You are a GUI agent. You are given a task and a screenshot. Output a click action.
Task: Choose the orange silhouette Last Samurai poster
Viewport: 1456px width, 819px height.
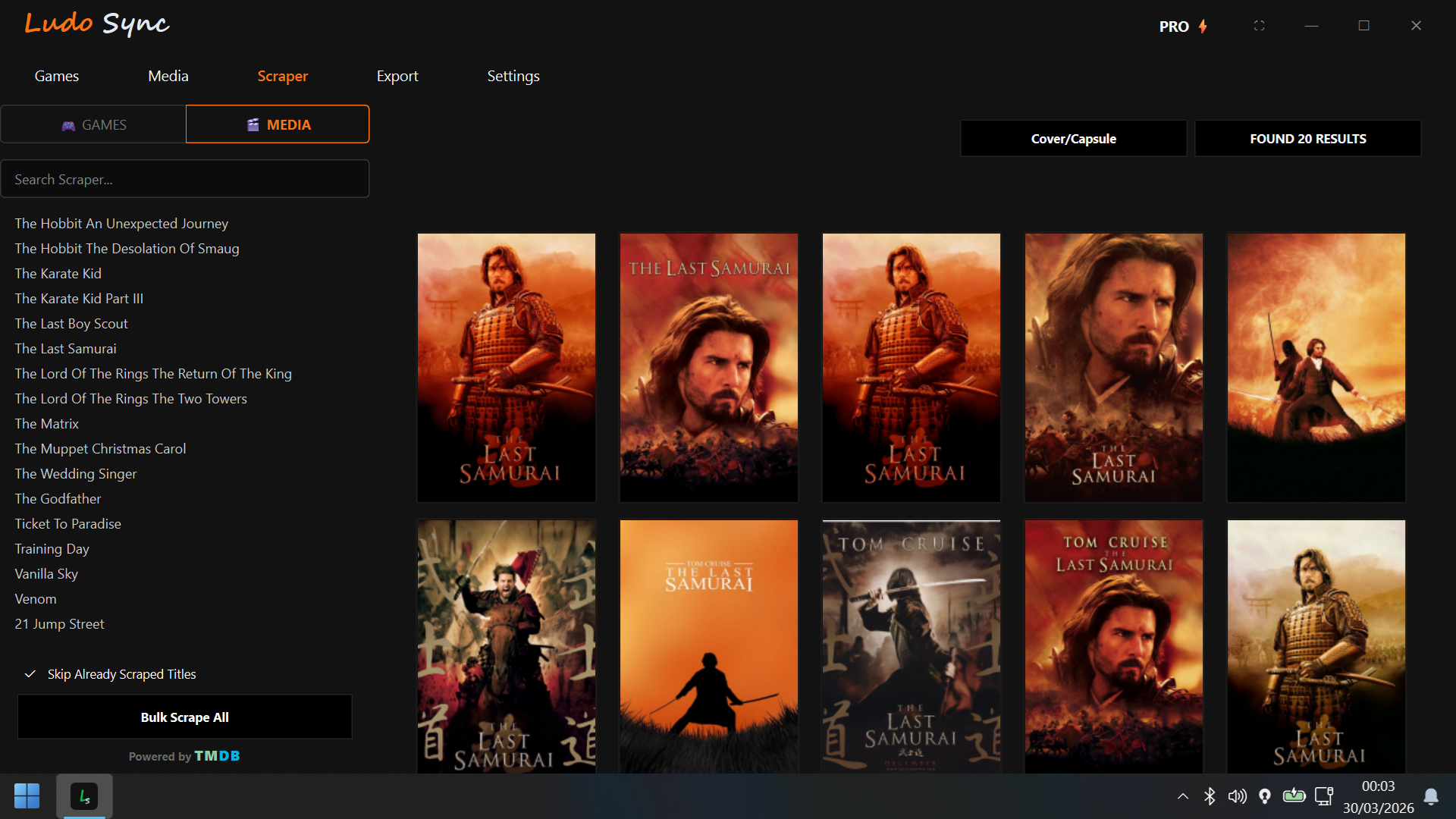[708, 646]
